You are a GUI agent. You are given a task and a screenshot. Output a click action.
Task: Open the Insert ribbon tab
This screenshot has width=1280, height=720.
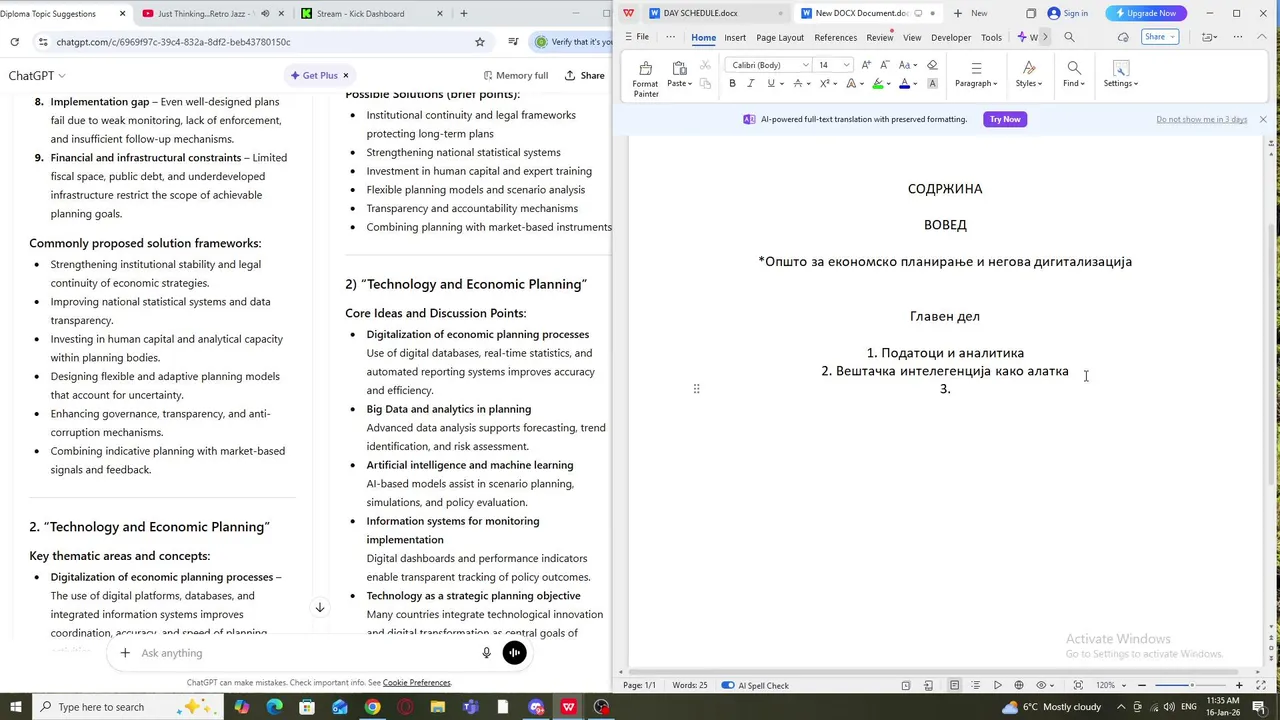(735, 37)
